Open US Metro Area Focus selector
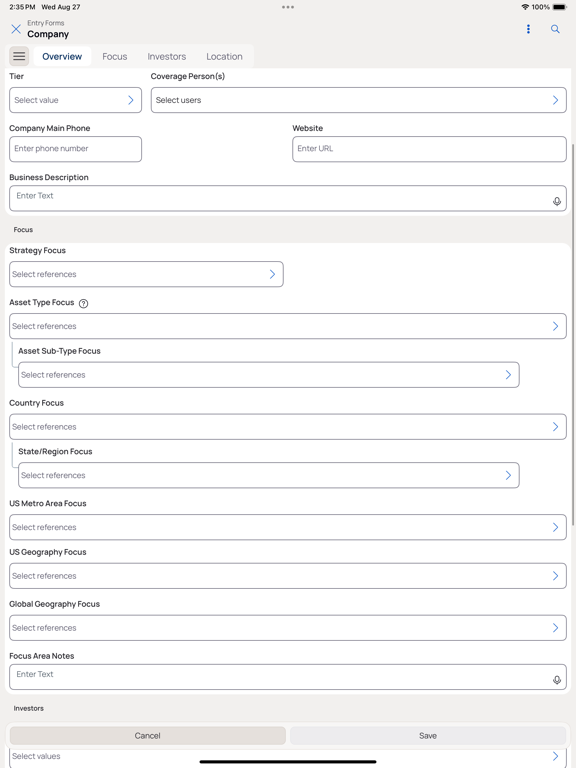Screen dimensions: 576x768 click(288, 527)
